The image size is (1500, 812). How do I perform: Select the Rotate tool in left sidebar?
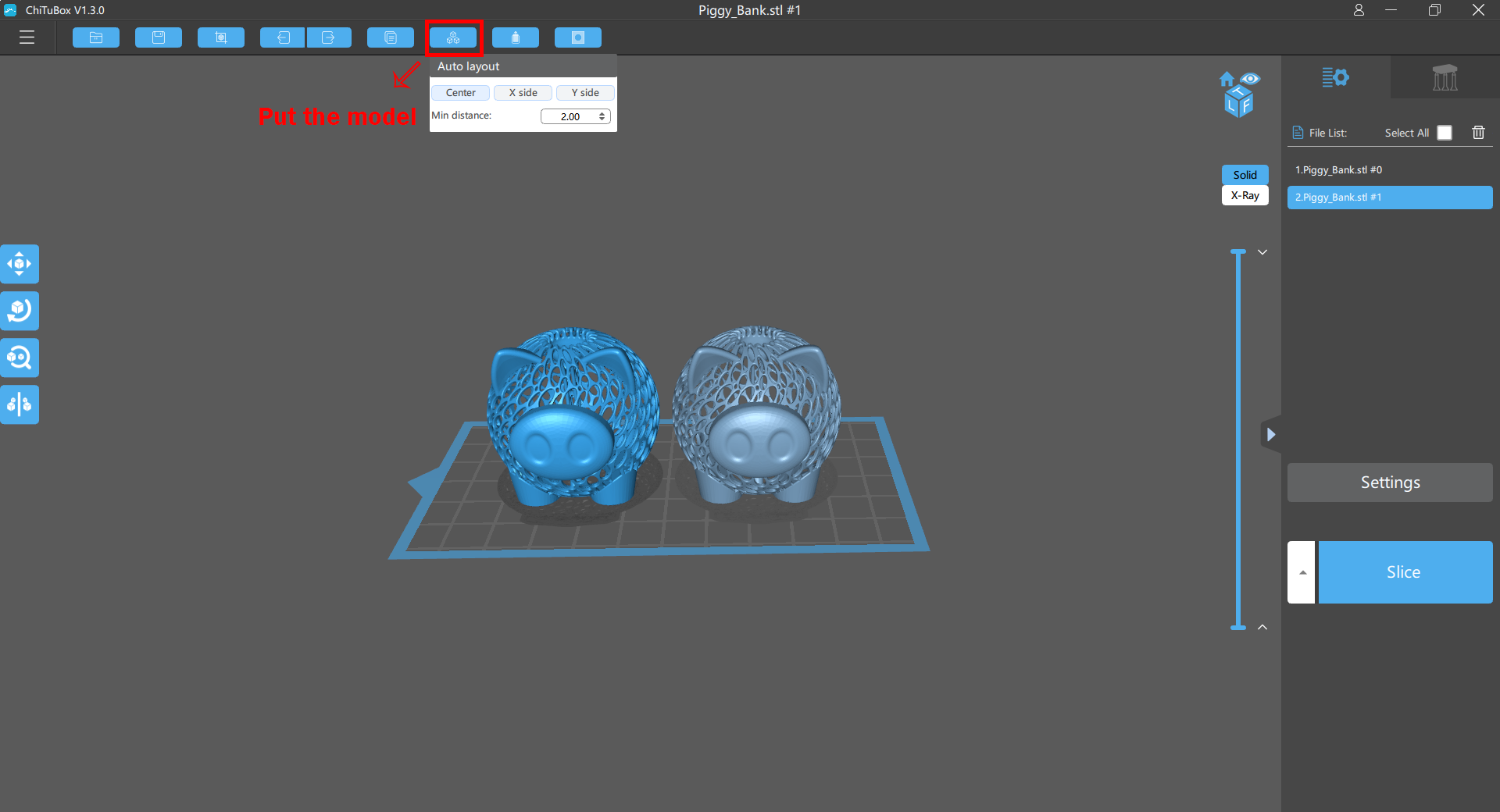tap(20, 311)
